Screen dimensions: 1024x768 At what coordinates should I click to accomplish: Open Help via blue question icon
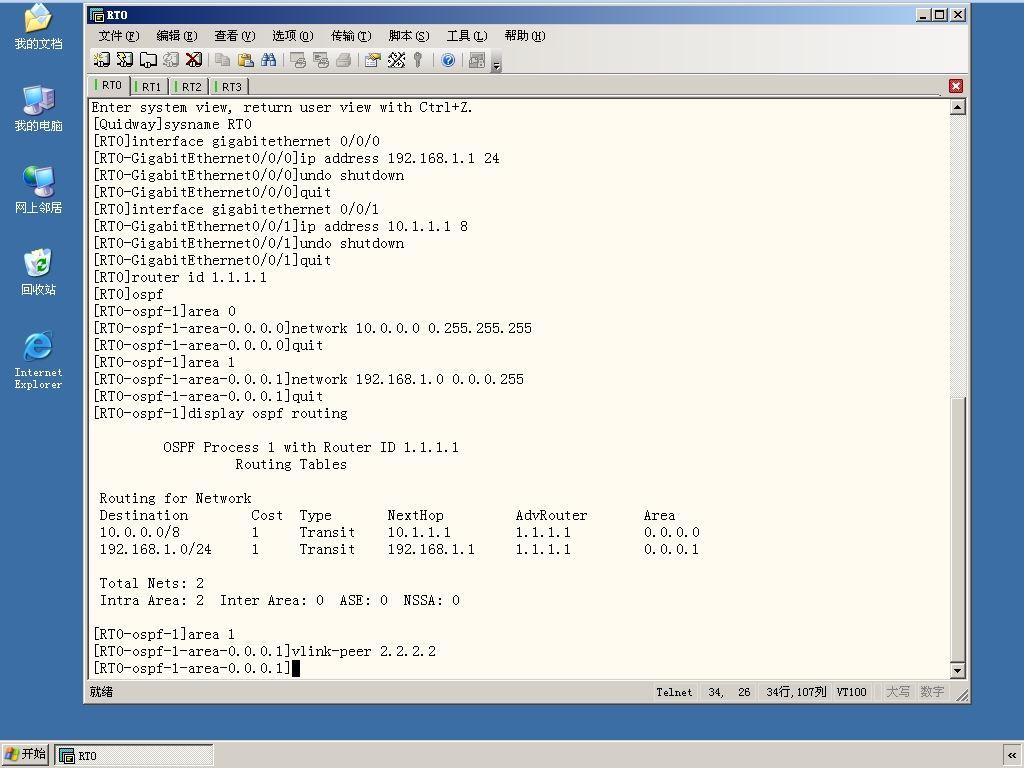point(448,60)
